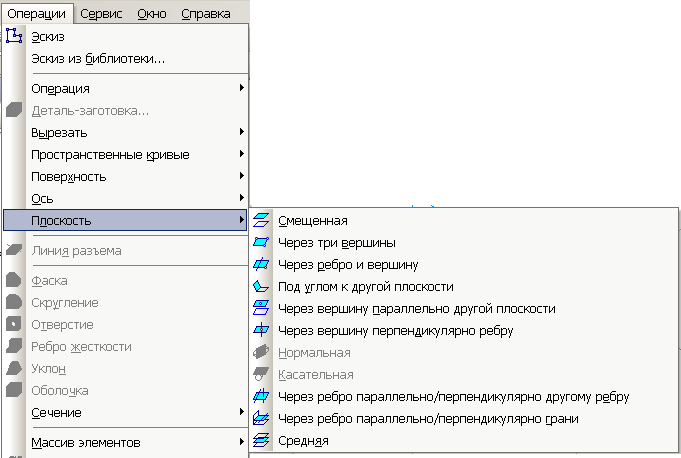Viewport: 681px width, 458px height.
Task: Click the greyed Отверстие text
Action: coord(63,325)
